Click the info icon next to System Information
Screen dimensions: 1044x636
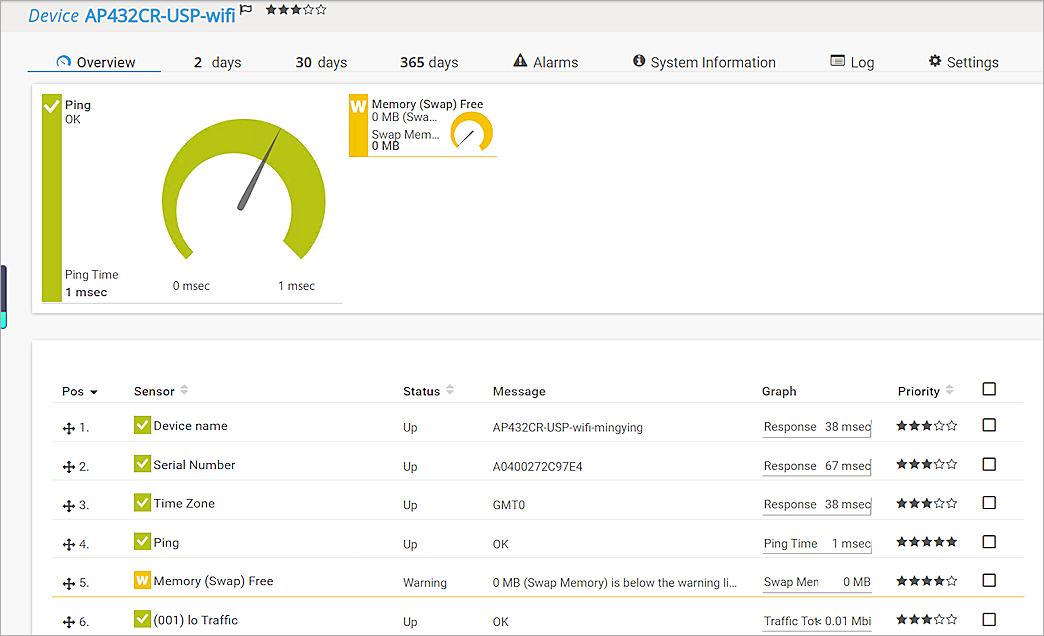[x=639, y=60]
